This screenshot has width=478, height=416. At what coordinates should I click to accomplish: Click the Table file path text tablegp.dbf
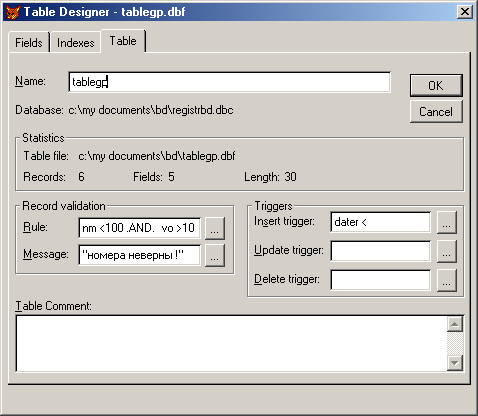(x=157, y=156)
